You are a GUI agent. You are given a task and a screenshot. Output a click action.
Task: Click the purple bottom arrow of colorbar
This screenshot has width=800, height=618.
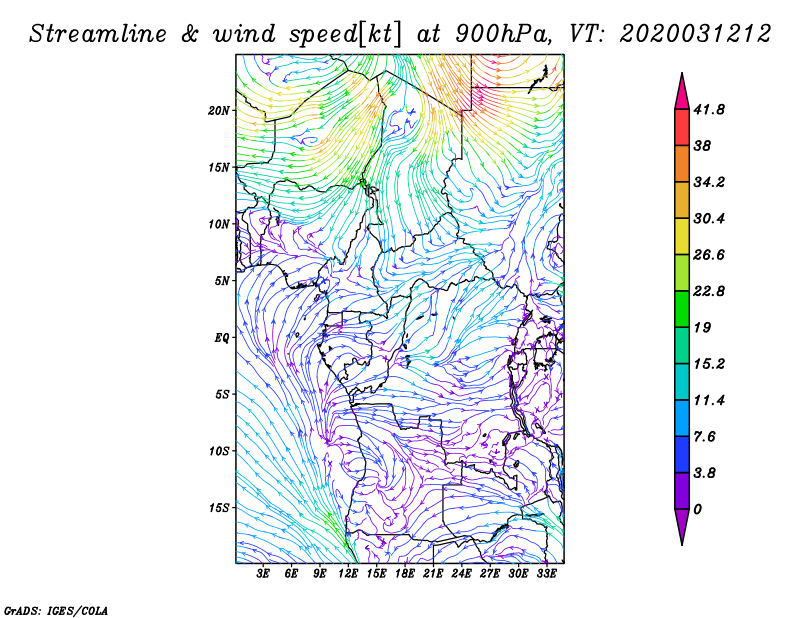(x=682, y=524)
